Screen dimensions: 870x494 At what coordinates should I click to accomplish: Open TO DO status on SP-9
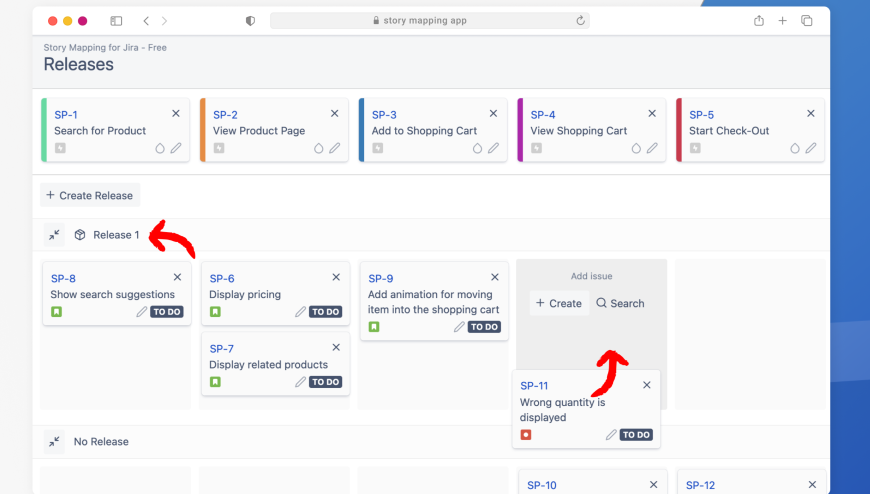(x=484, y=327)
